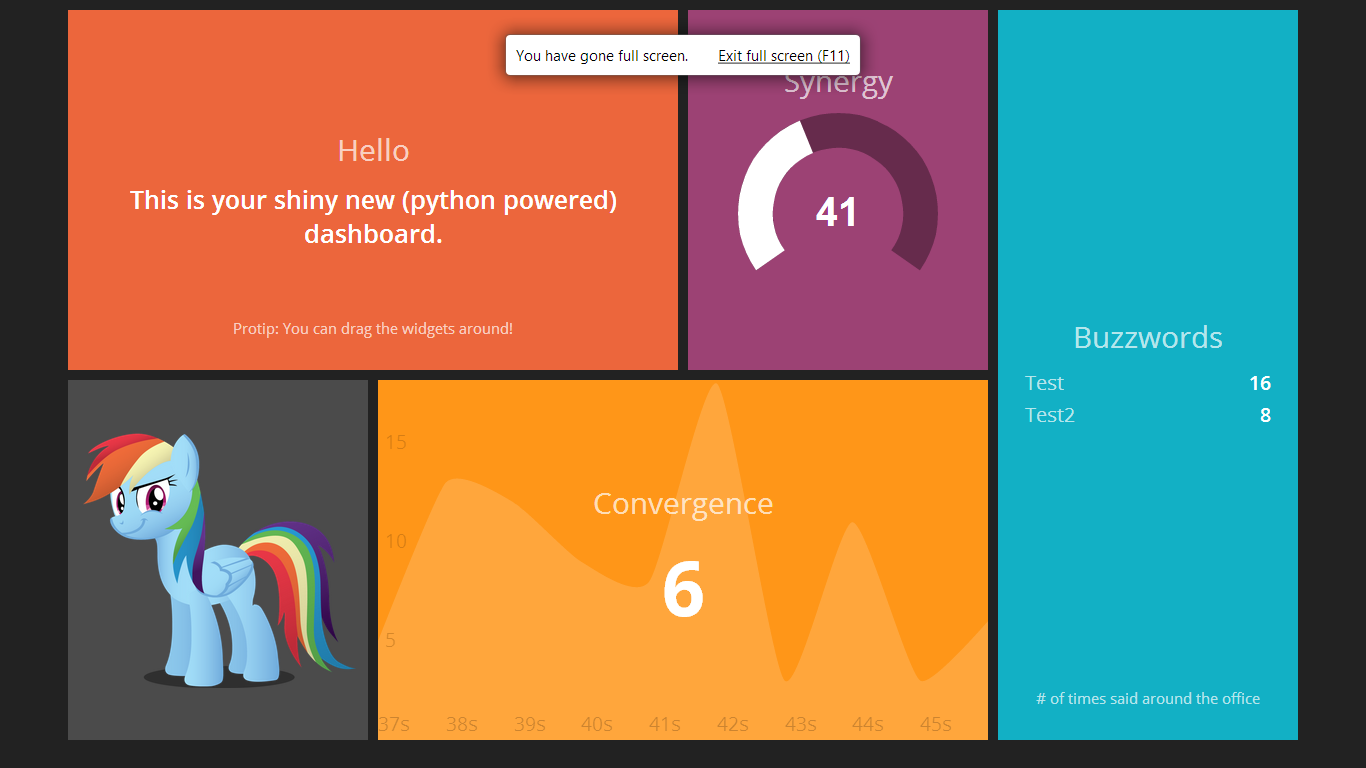This screenshot has height=768, width=1366.
Task: Click the Test count value 16
Action: coord(1260,383)
